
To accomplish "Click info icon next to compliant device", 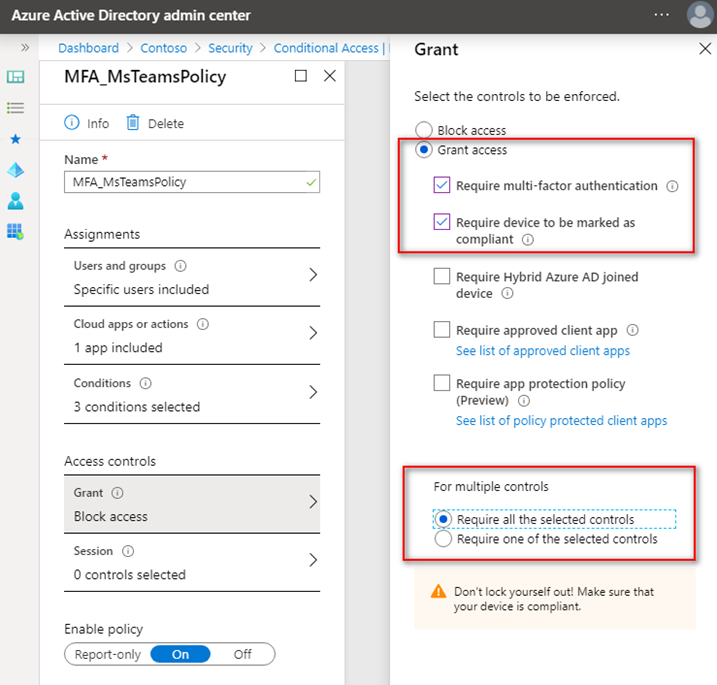I will (x=528, y=240).
